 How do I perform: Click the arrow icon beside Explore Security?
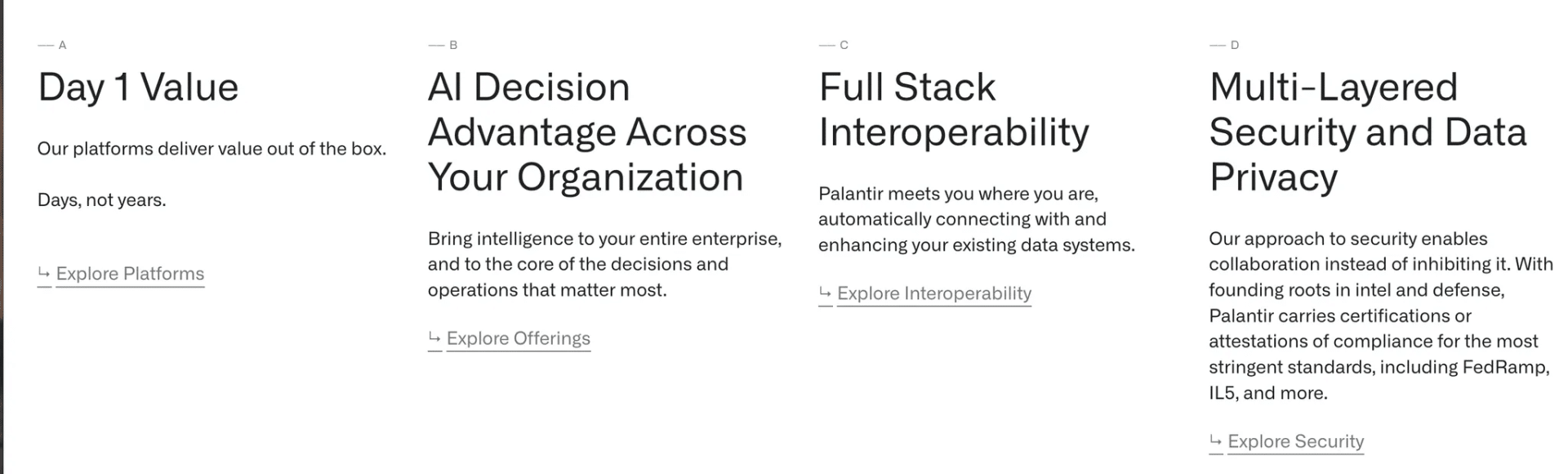coord(1215,440)
